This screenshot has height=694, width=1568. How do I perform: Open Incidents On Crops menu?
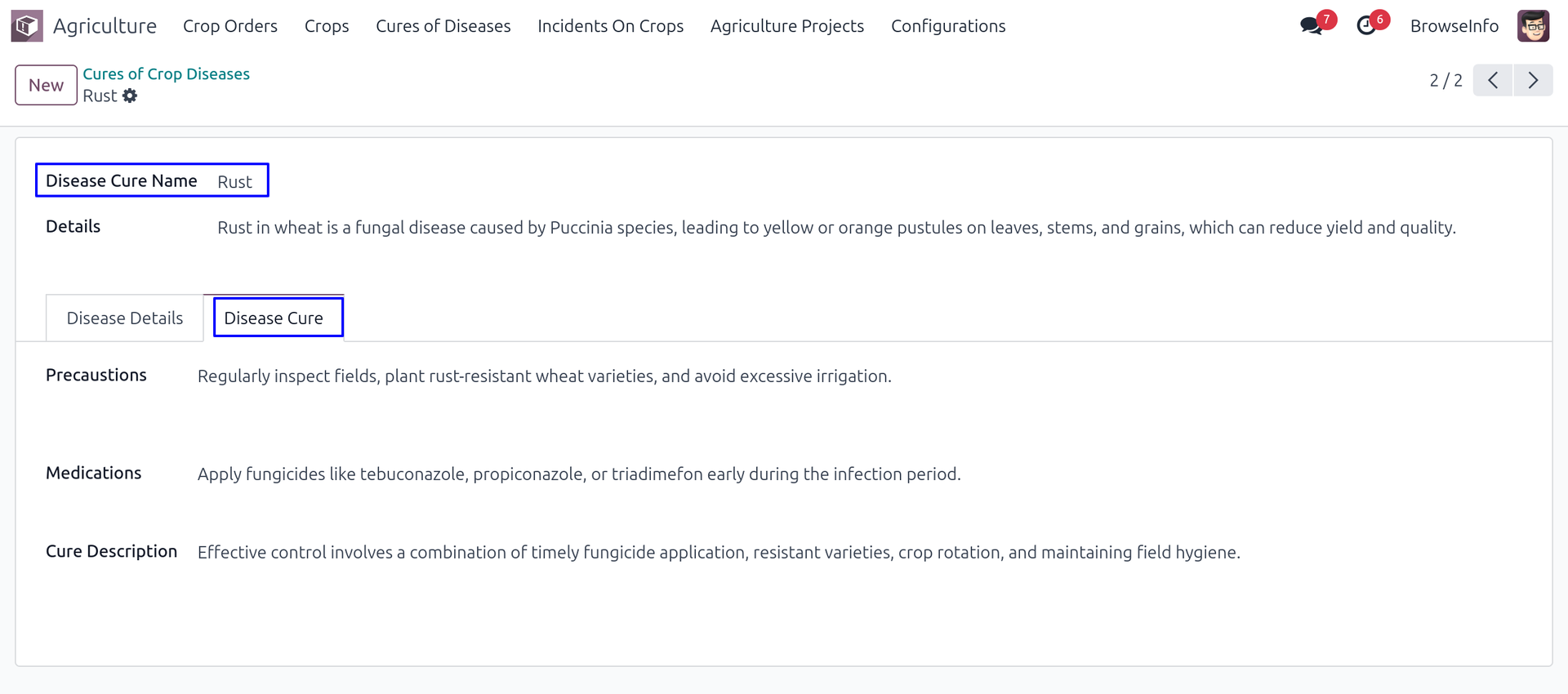pyautogui.click(x=610, y=26)
